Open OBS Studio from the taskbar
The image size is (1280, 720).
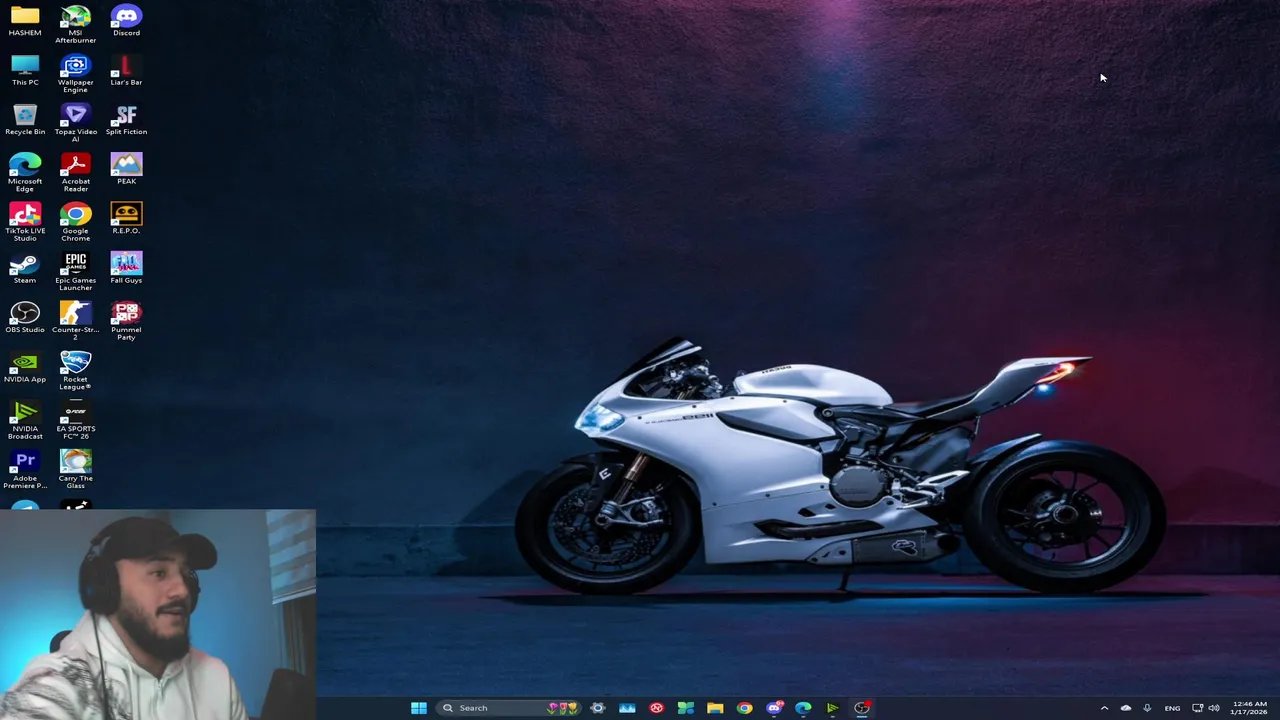tap(862, 708)
